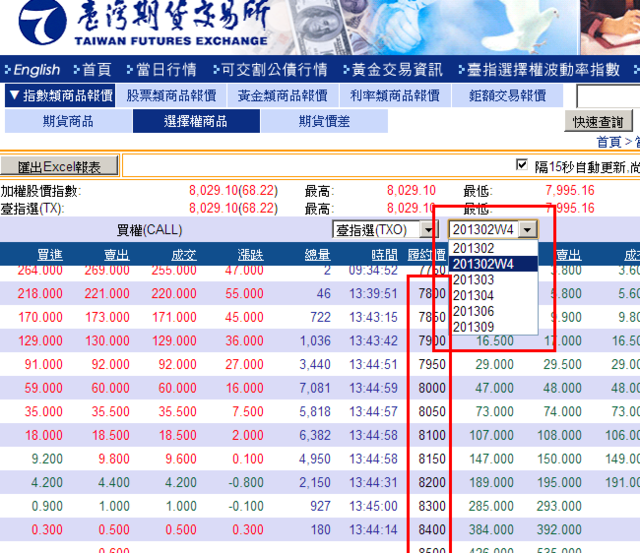Click strike price 8200 cell
This screenshot has height=553, width=640.
(432, 482)
